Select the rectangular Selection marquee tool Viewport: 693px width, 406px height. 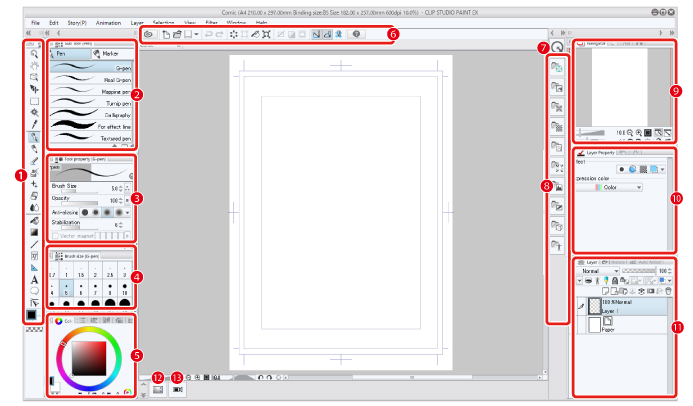pyautogui.click(x=34, y=101)
